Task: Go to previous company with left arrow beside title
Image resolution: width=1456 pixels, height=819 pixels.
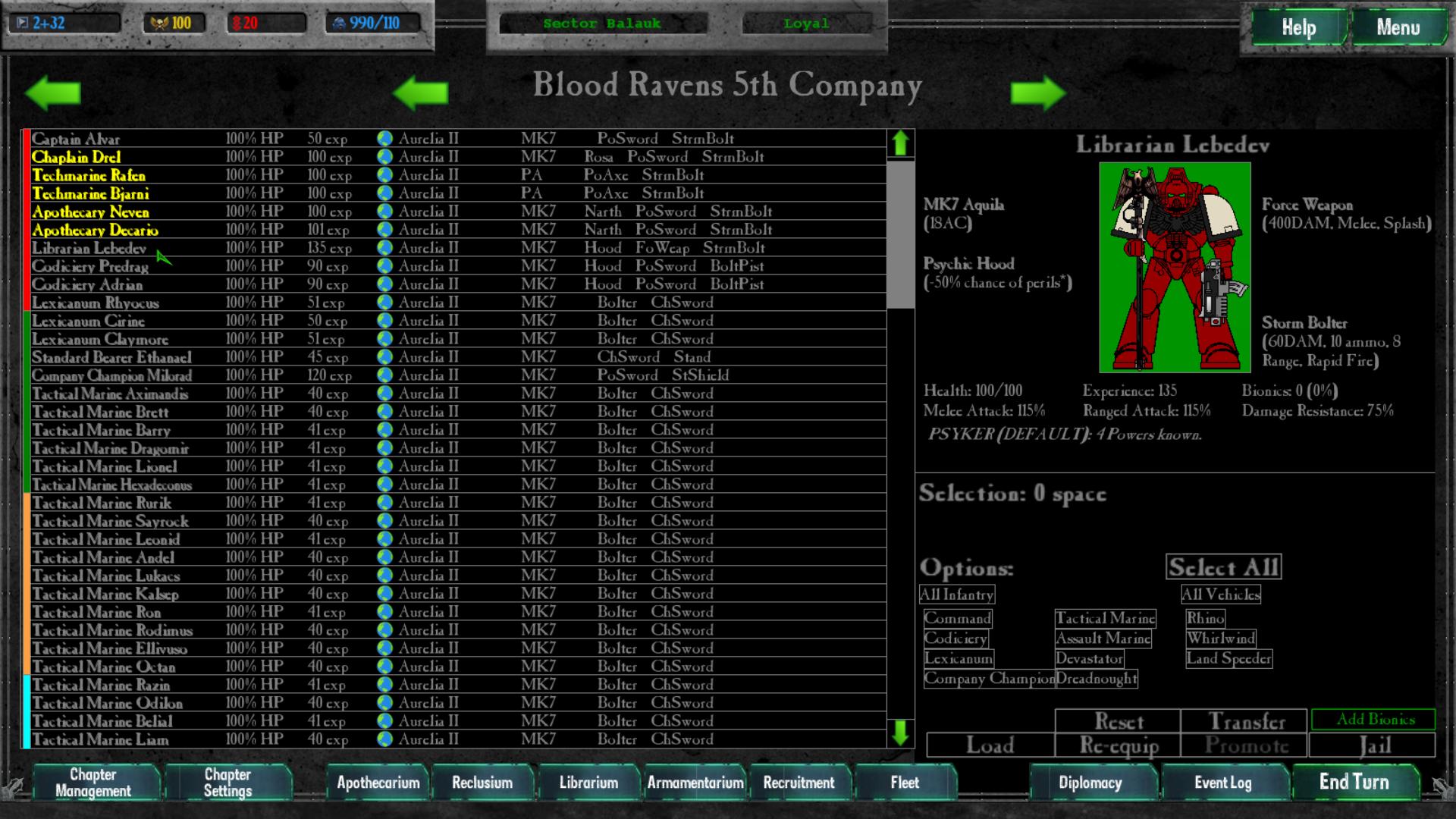Action: click(x=420, y=93)
